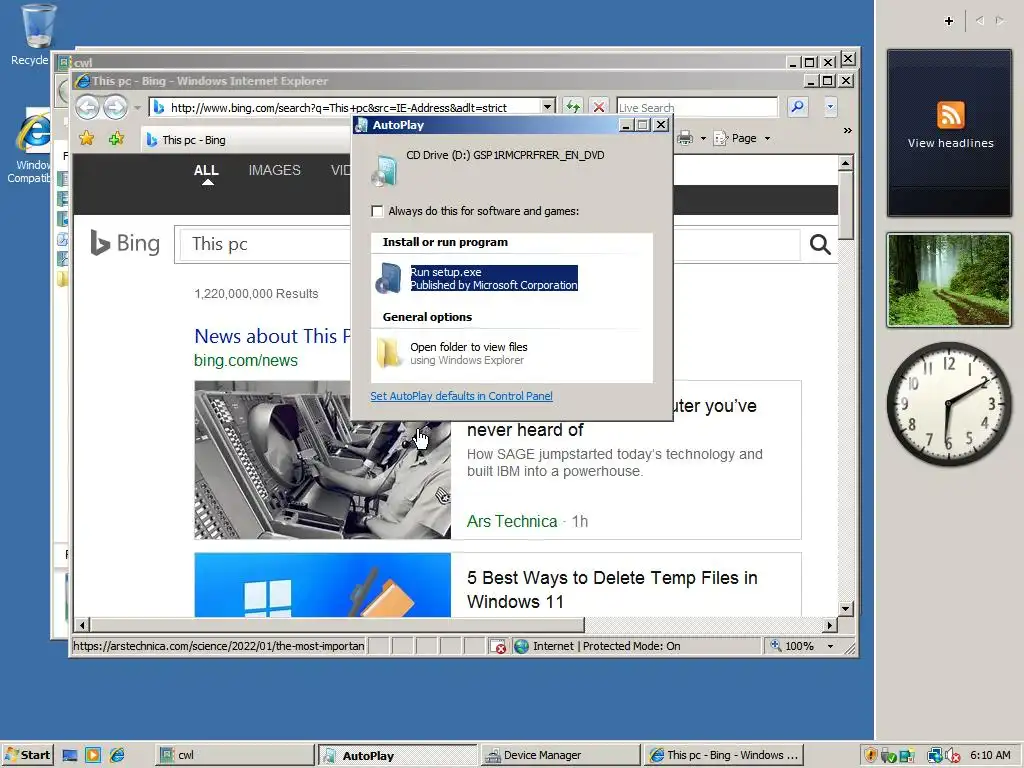Screen dimensions: 1024x768
Task: Click the Back arrow in Internet Explorer
Action: [88, 106]
